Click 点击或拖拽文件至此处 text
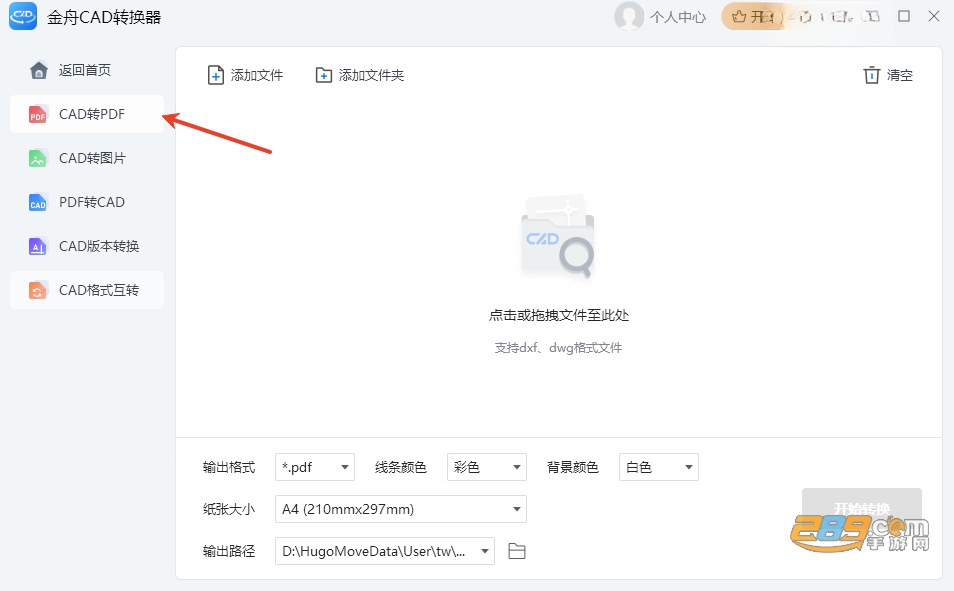 pos(559,315)
